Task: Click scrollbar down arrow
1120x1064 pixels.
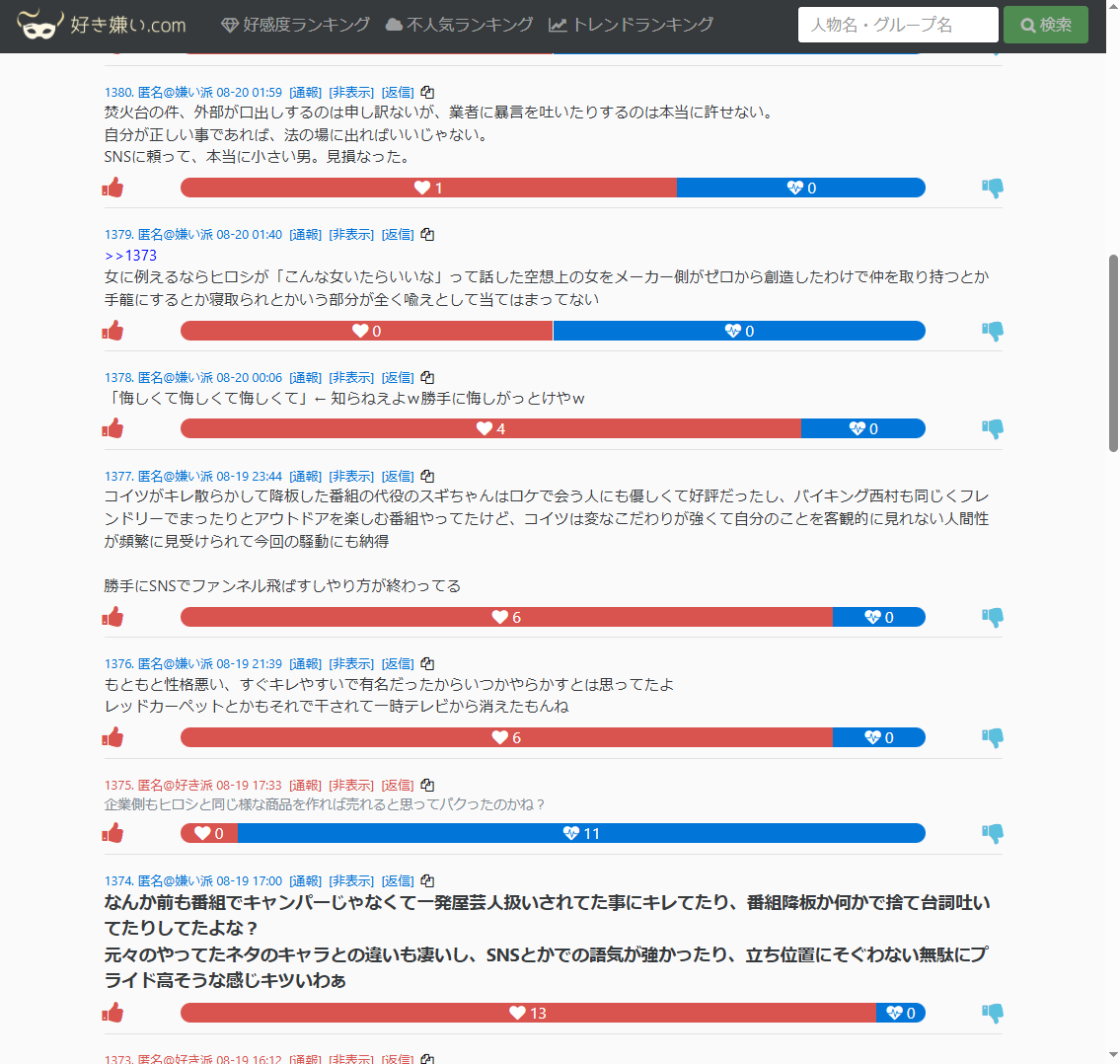Action: pos(1113,1055)
